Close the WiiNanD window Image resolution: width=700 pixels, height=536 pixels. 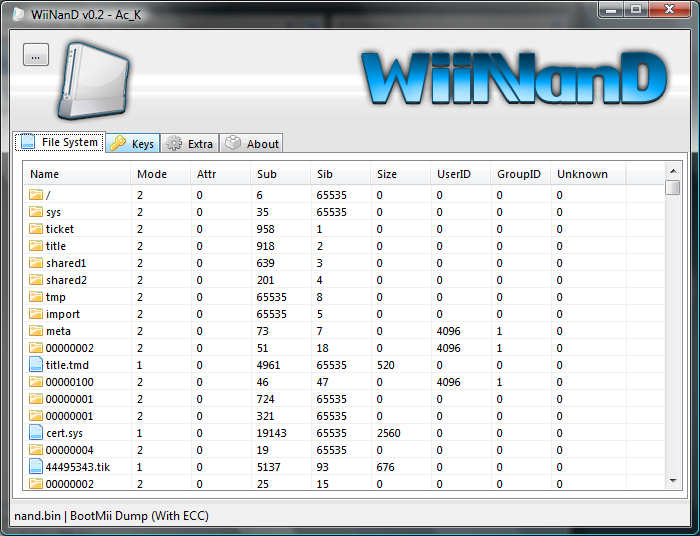[x=669, y=9]
